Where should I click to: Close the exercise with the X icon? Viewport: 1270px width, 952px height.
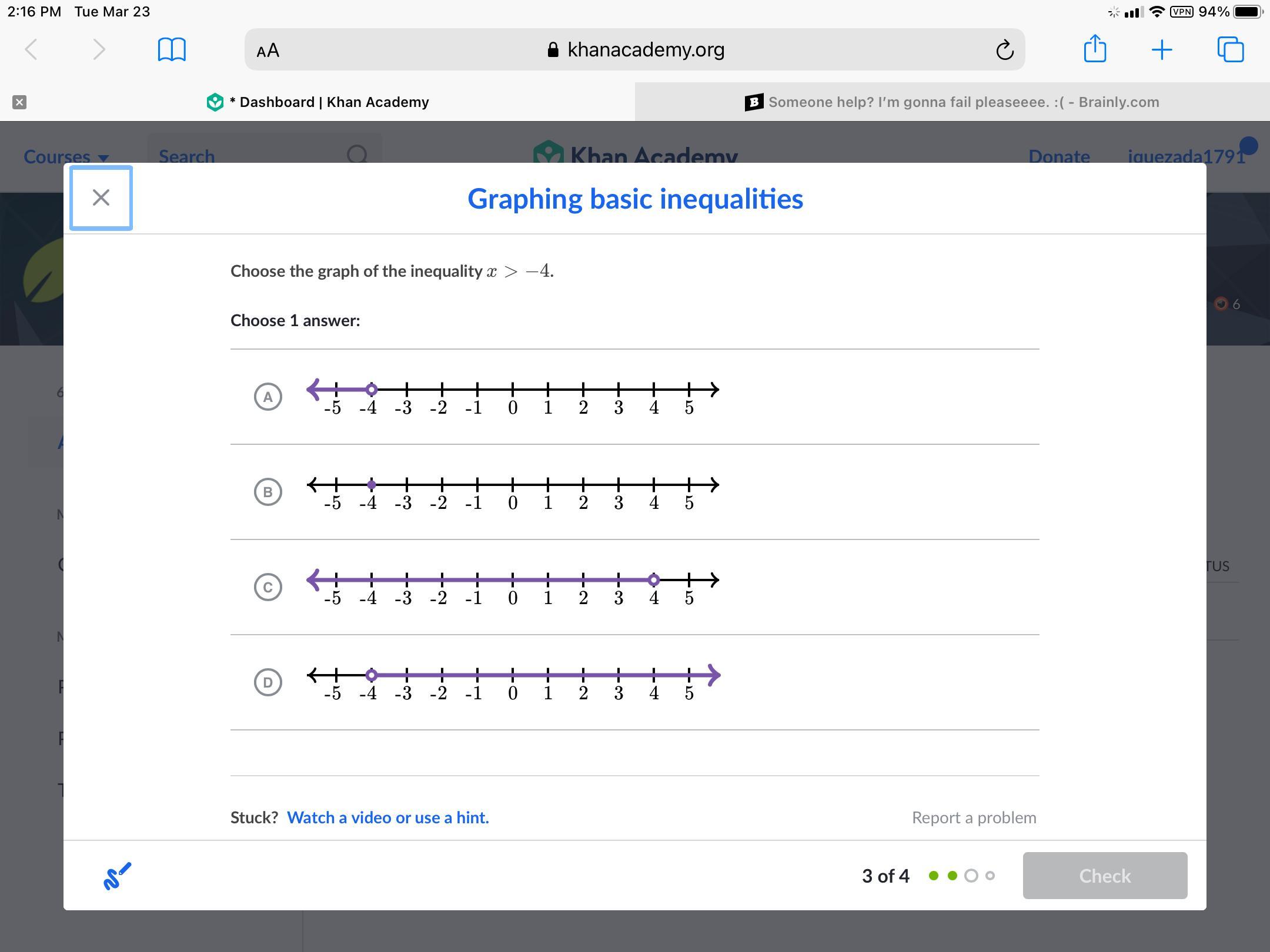[x=101, y=198]
